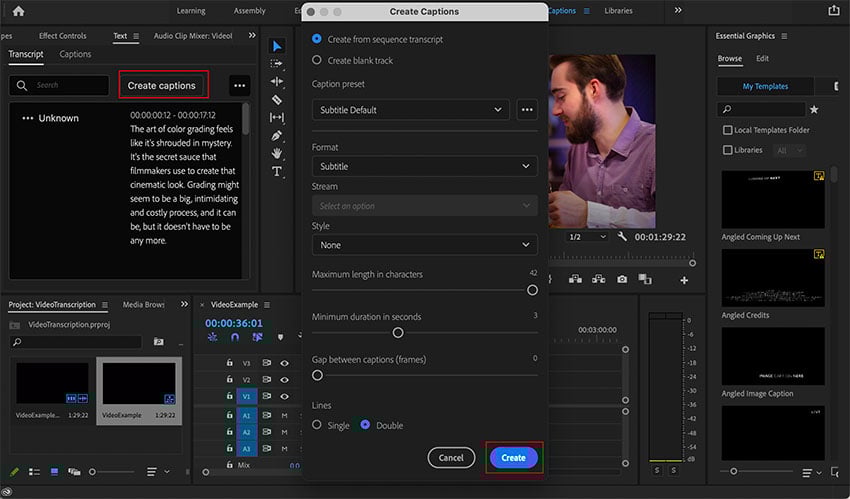850x499 pixels.
Task: Activate the Type tool
Action: [x=277, y=171]
